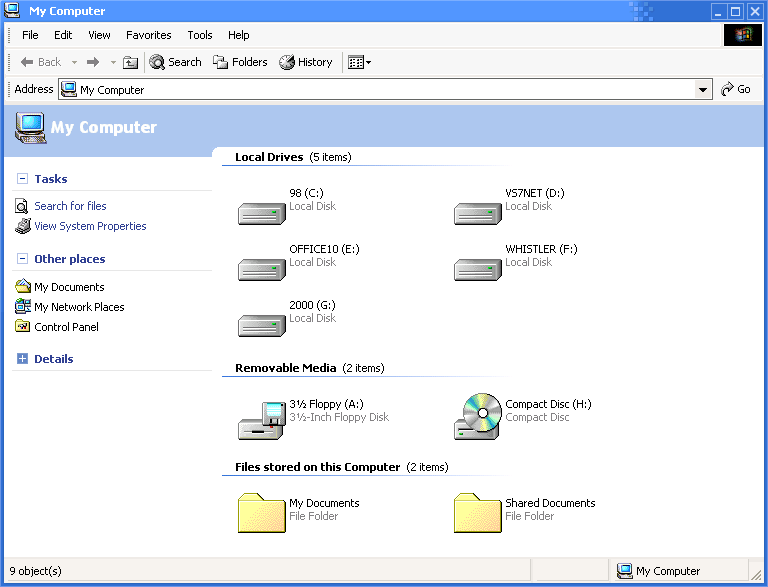
Task: Close the My Computer window
Action: [x=755, y=11]
